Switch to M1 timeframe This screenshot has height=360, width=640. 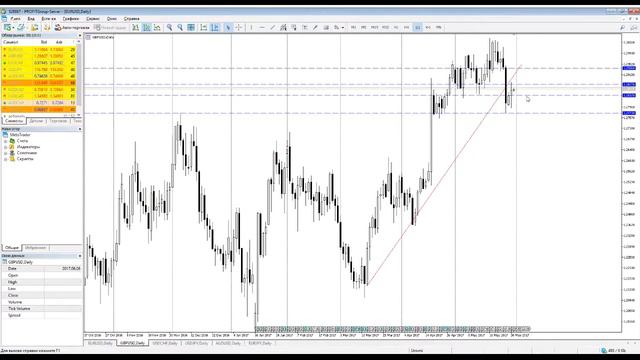tap(353, 27)
